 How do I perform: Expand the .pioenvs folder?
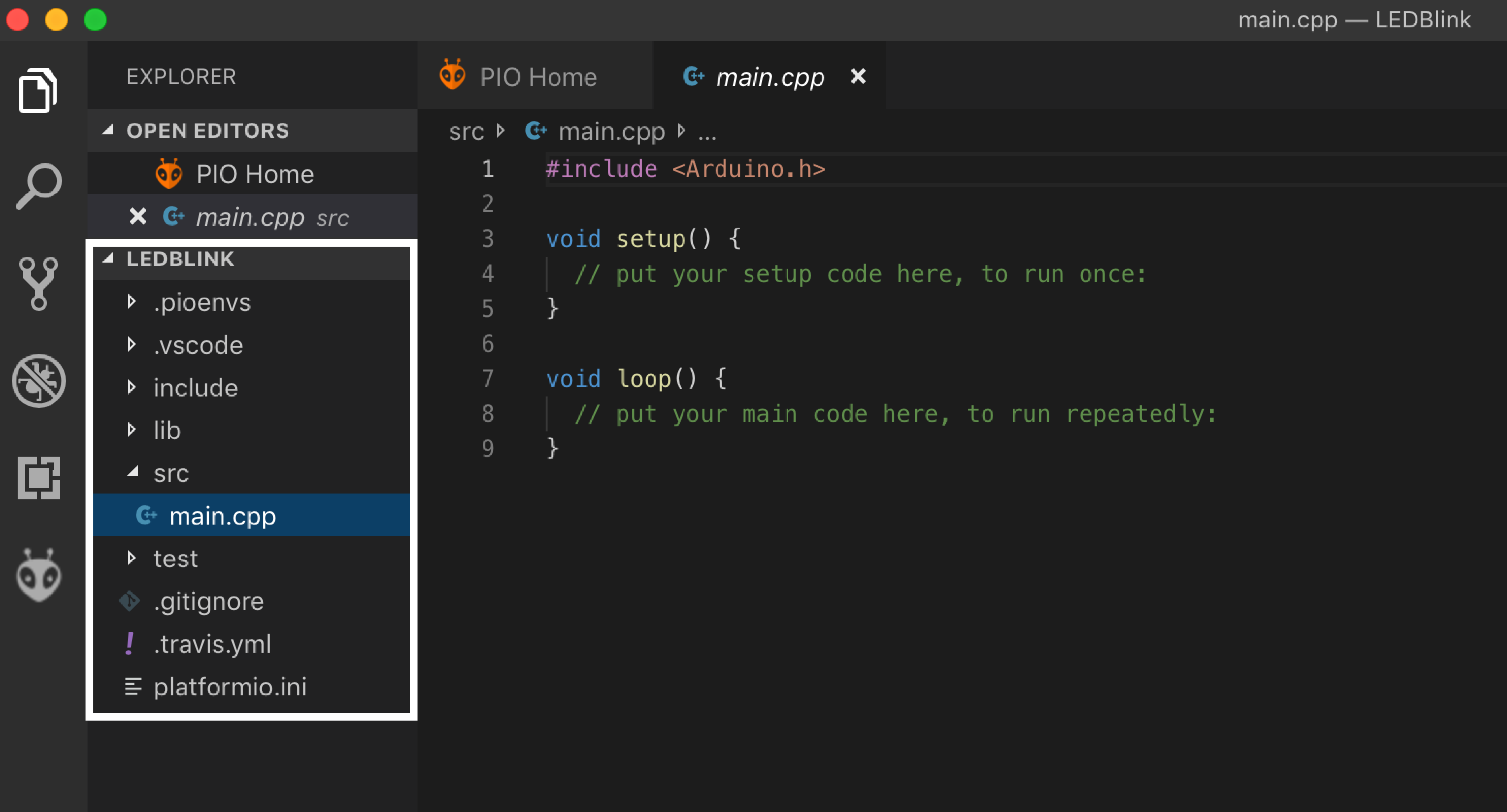[202, 303]
